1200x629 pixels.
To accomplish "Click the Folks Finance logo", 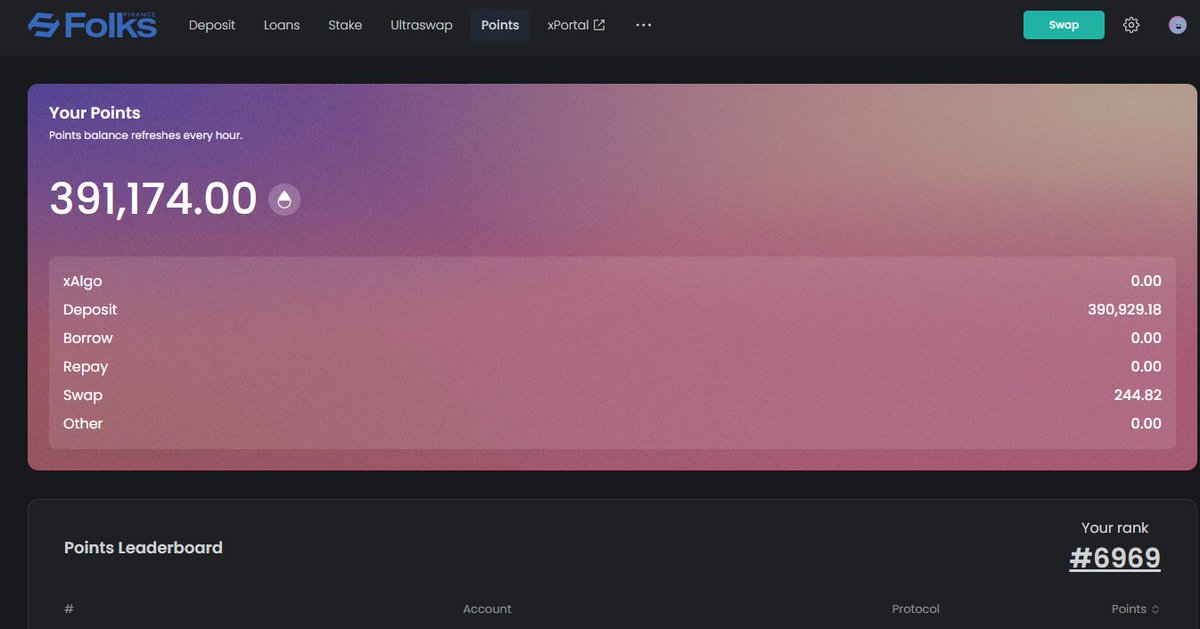I will click(x=92, y=25).
